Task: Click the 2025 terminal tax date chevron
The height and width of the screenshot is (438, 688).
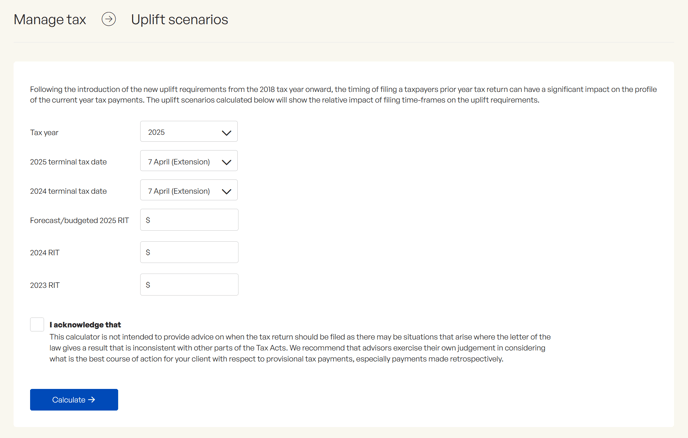Action: (226, 162)
